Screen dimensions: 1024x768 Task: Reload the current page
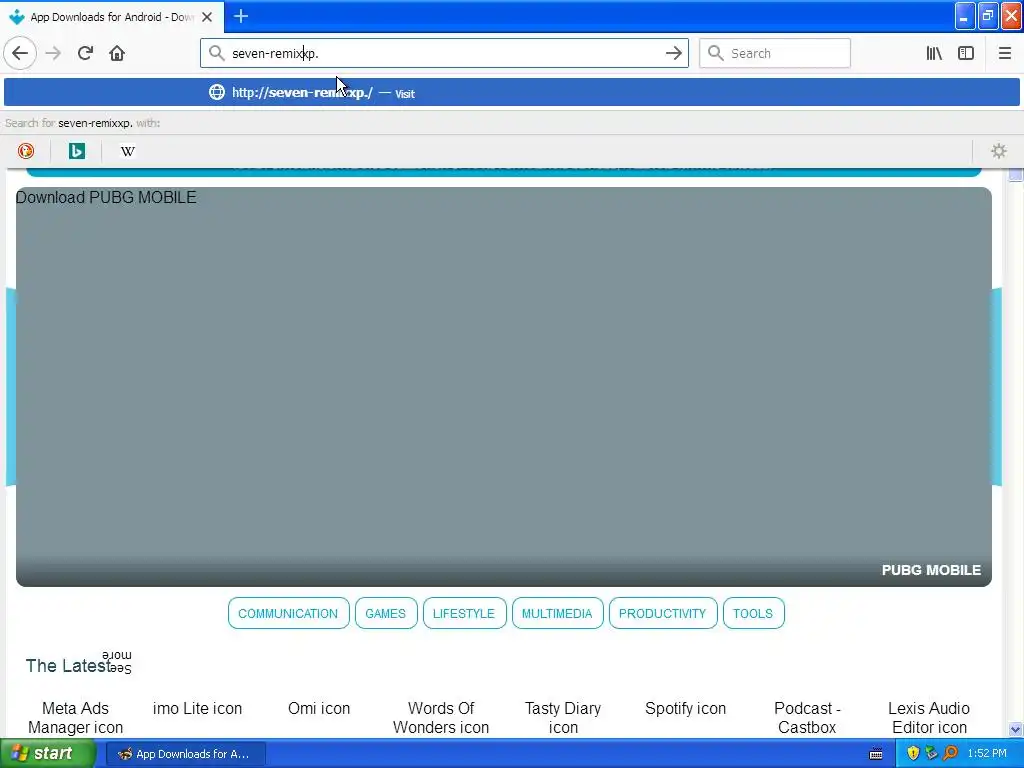point(85,53)
